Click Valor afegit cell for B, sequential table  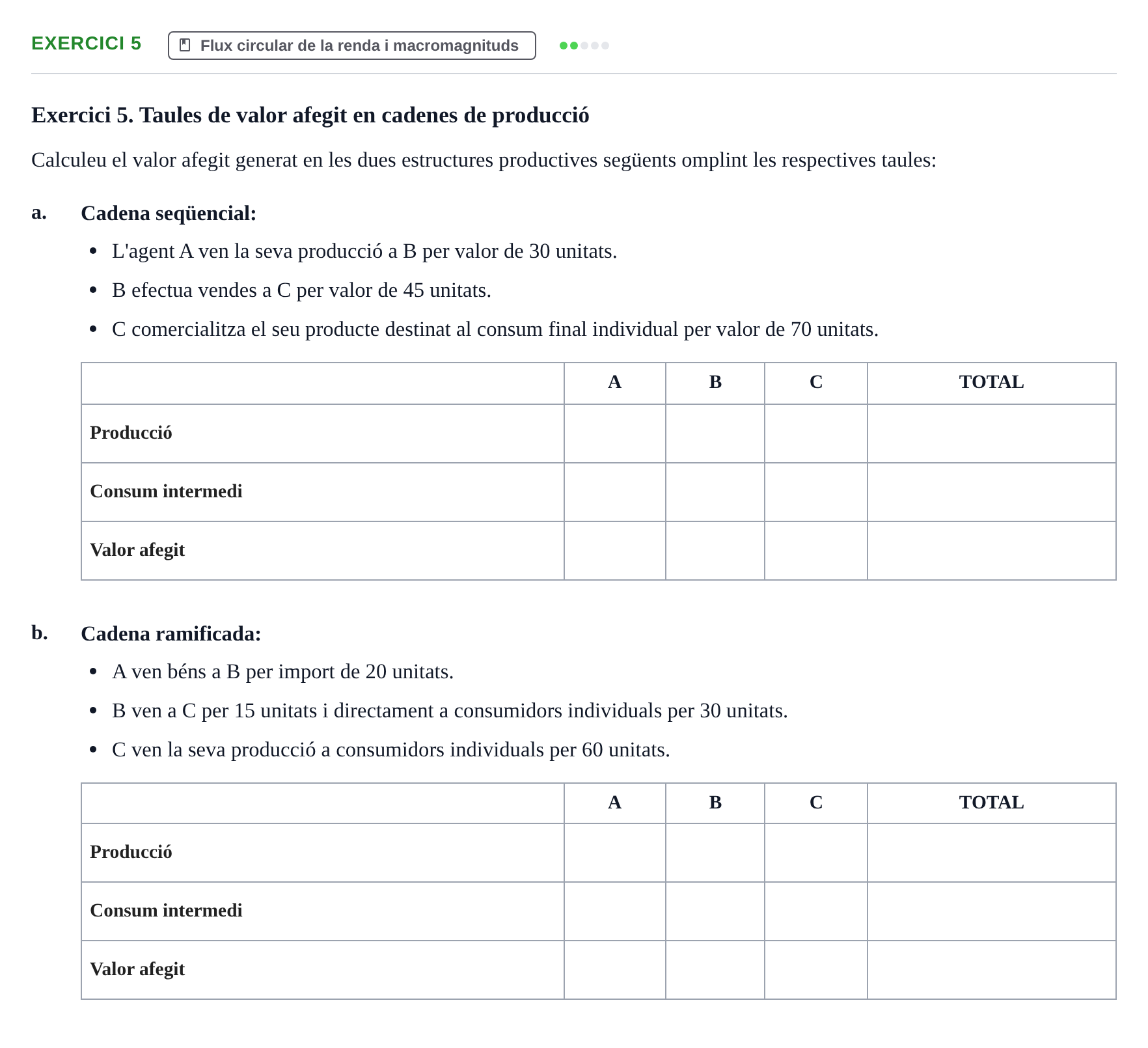(715, 551)
